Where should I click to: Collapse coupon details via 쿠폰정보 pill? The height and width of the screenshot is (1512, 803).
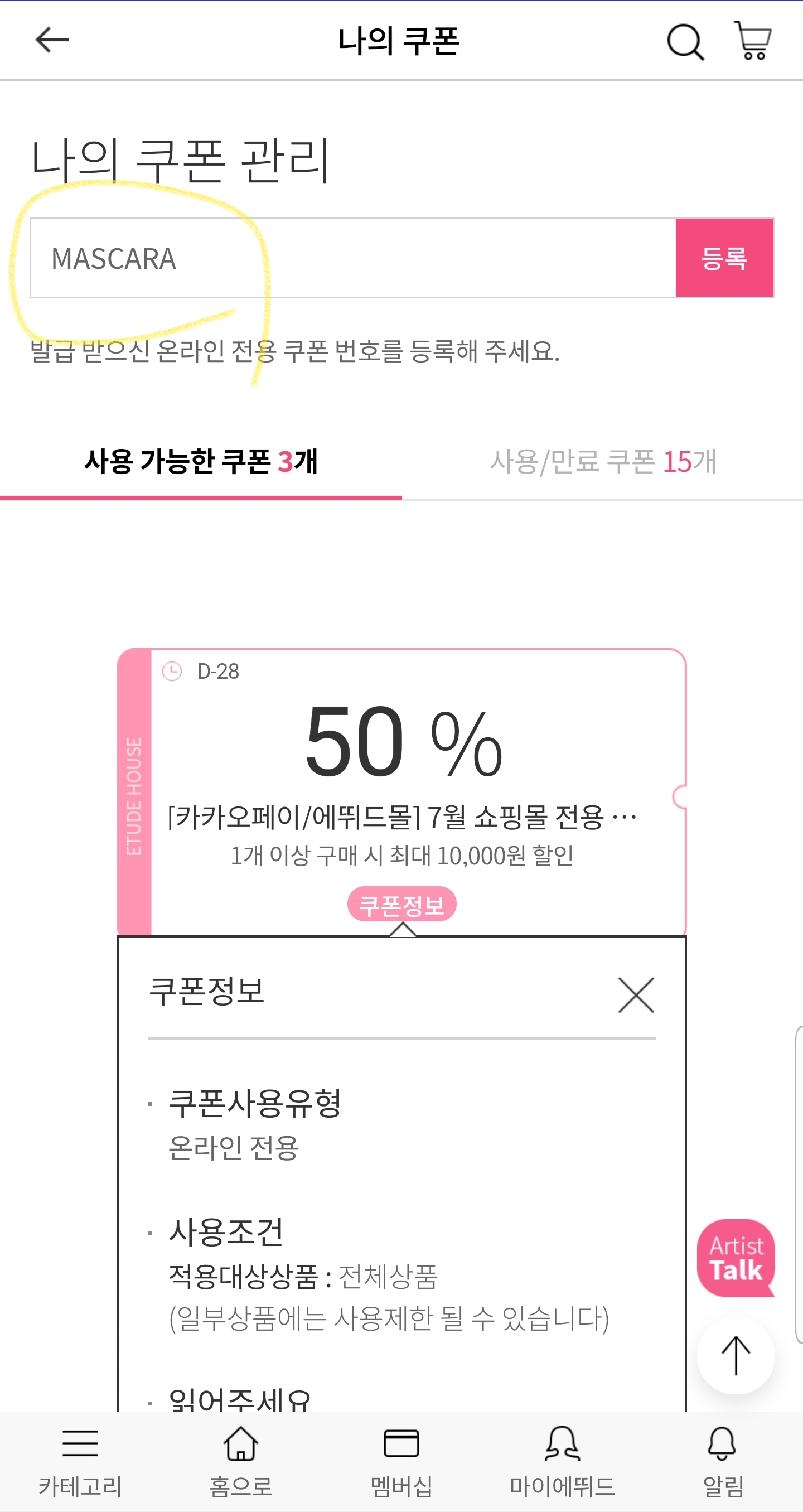click(401, 905)
